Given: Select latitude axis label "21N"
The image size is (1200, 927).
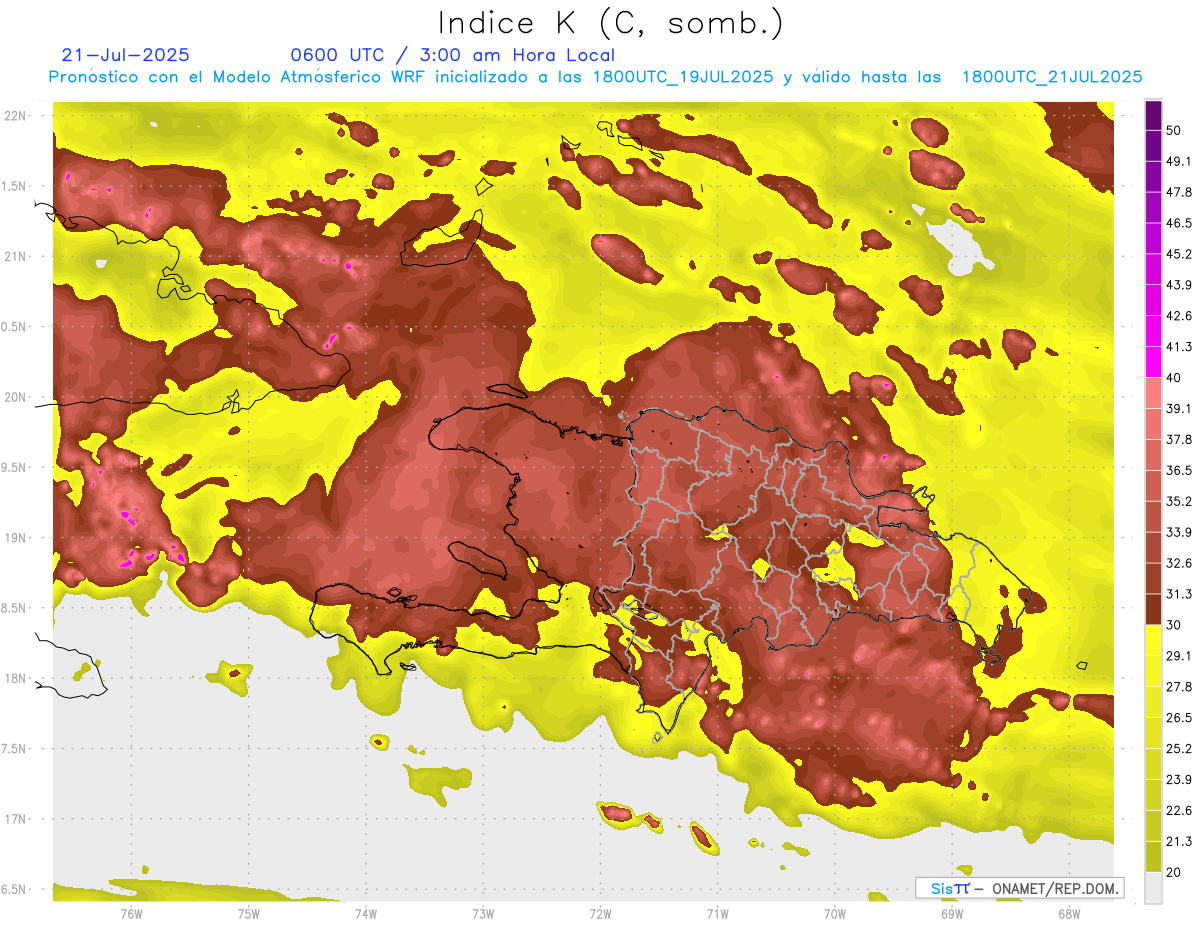Looking at the screenshot, I should [x=15, y=256].
